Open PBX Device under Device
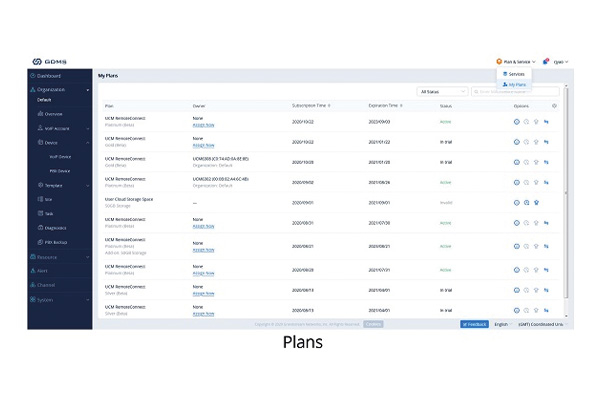Screen dimensions: 600x400 (60, 171)
